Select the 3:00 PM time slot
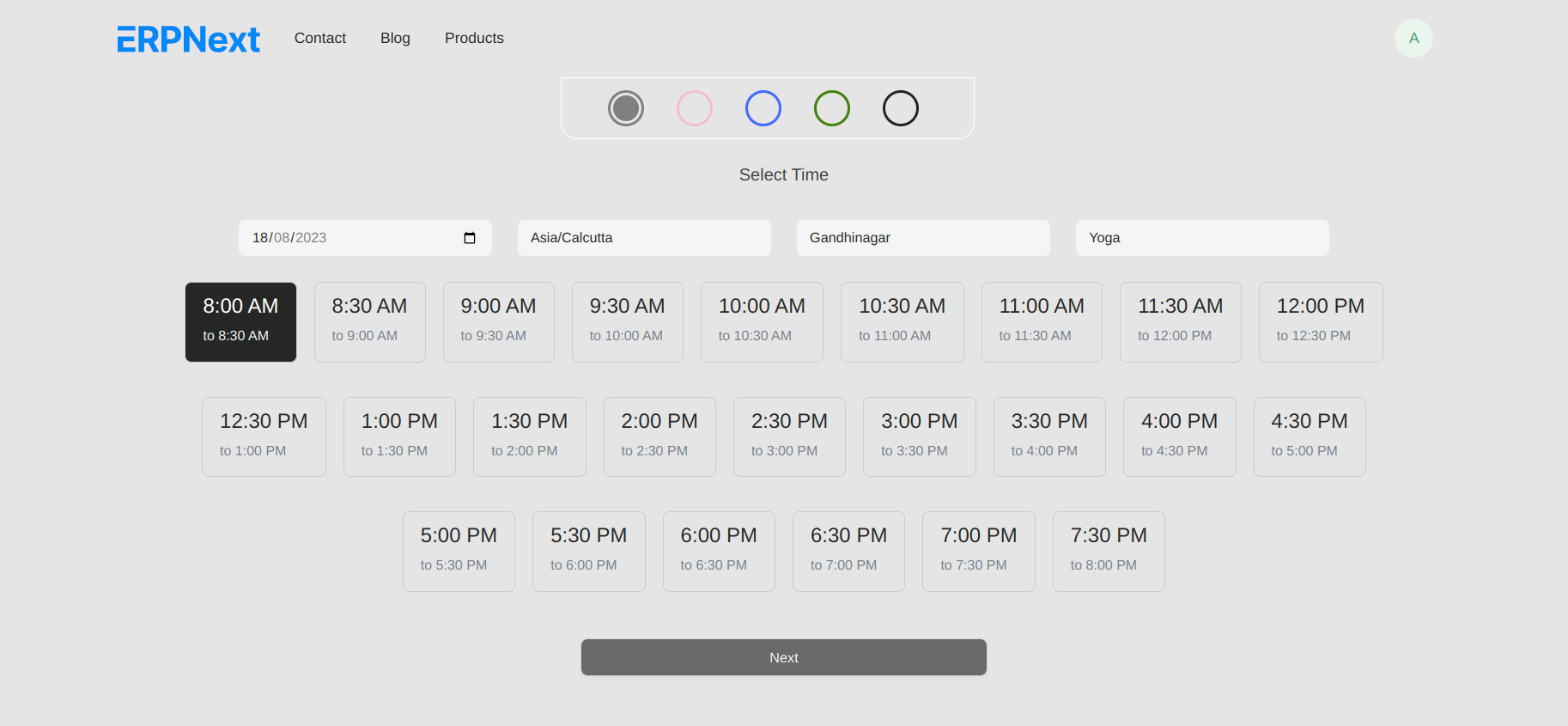Image resolution: width=1568 pixels, height=726 pixels. (x=920, y=436)
